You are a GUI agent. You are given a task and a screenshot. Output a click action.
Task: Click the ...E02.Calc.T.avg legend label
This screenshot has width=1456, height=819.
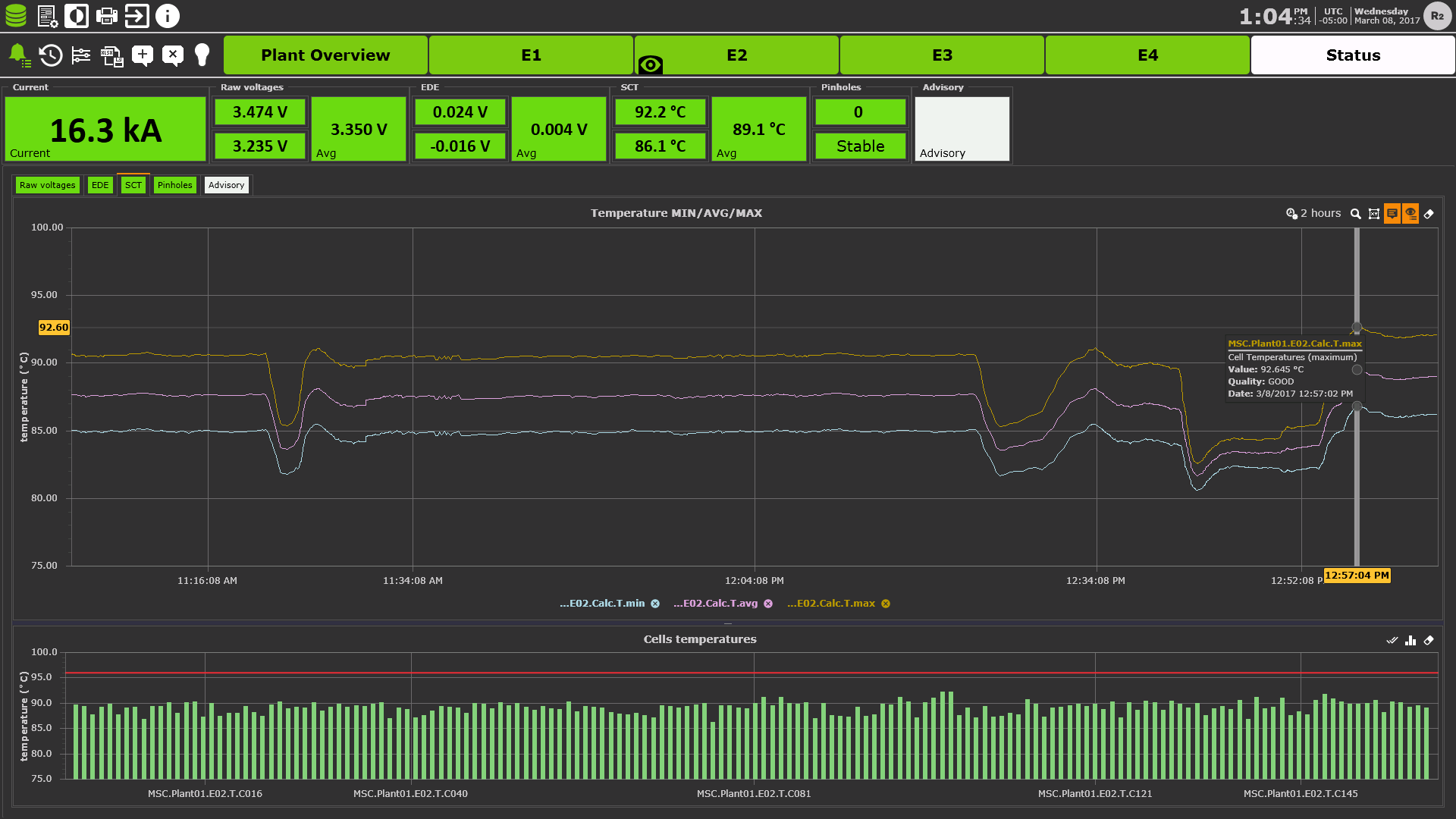pyautogui.click(x=715, y=604)
